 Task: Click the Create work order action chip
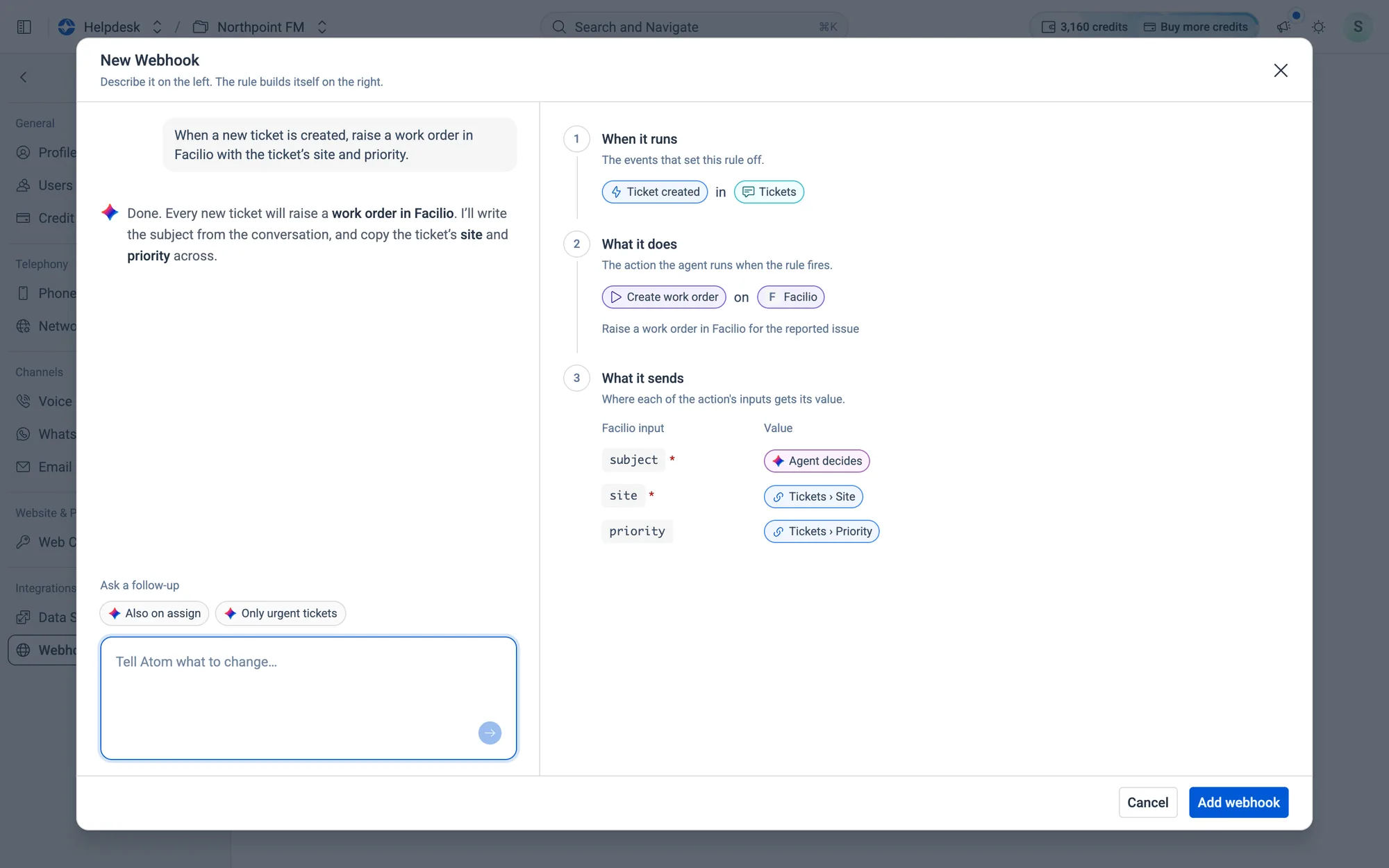click(664, 297)
